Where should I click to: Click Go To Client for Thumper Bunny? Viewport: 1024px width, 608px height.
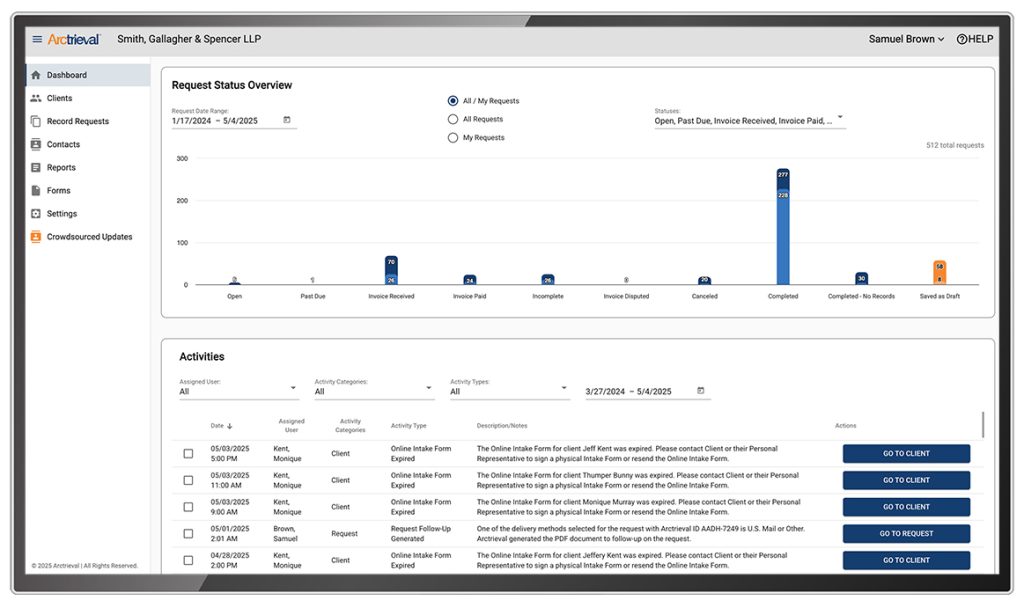pyautogui.click(x=906, y=480)
